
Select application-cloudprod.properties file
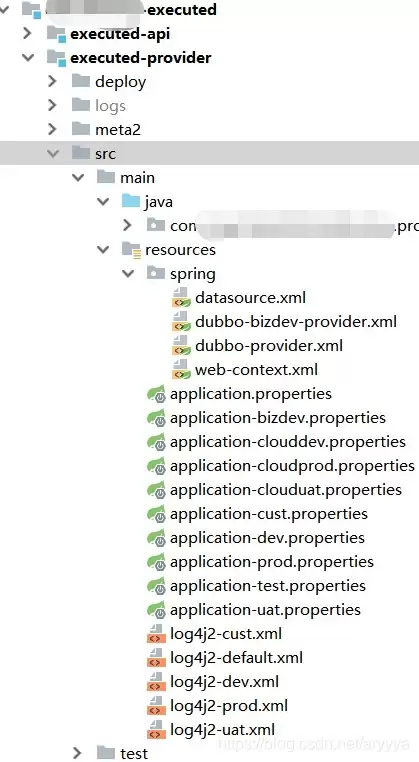[292, 466]
